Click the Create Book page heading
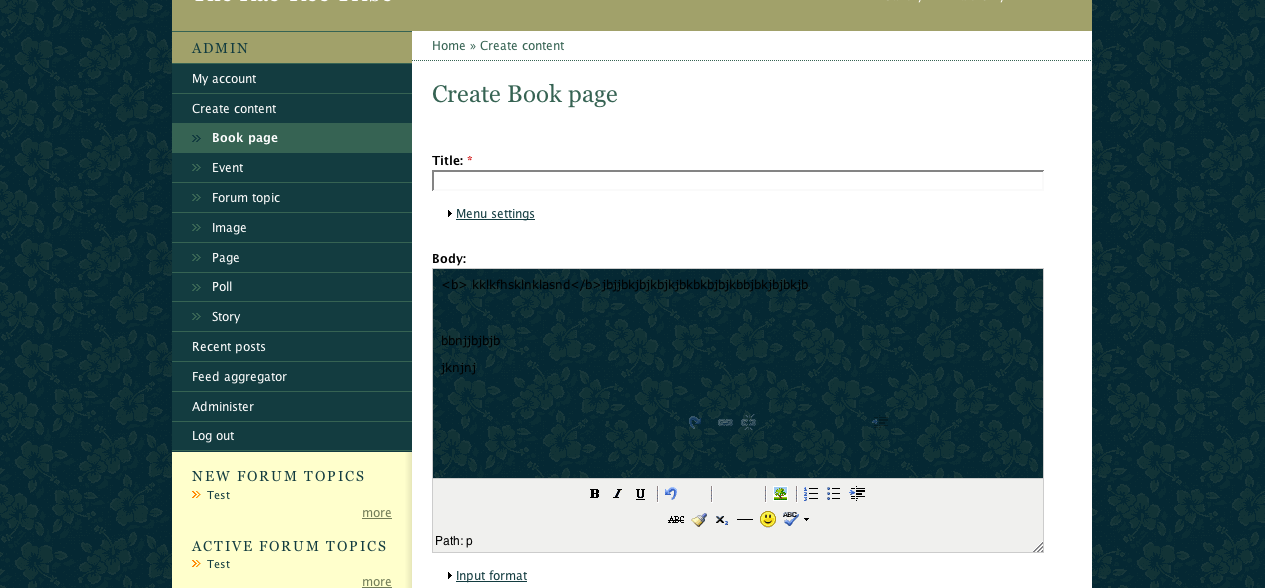 point(525,94)
